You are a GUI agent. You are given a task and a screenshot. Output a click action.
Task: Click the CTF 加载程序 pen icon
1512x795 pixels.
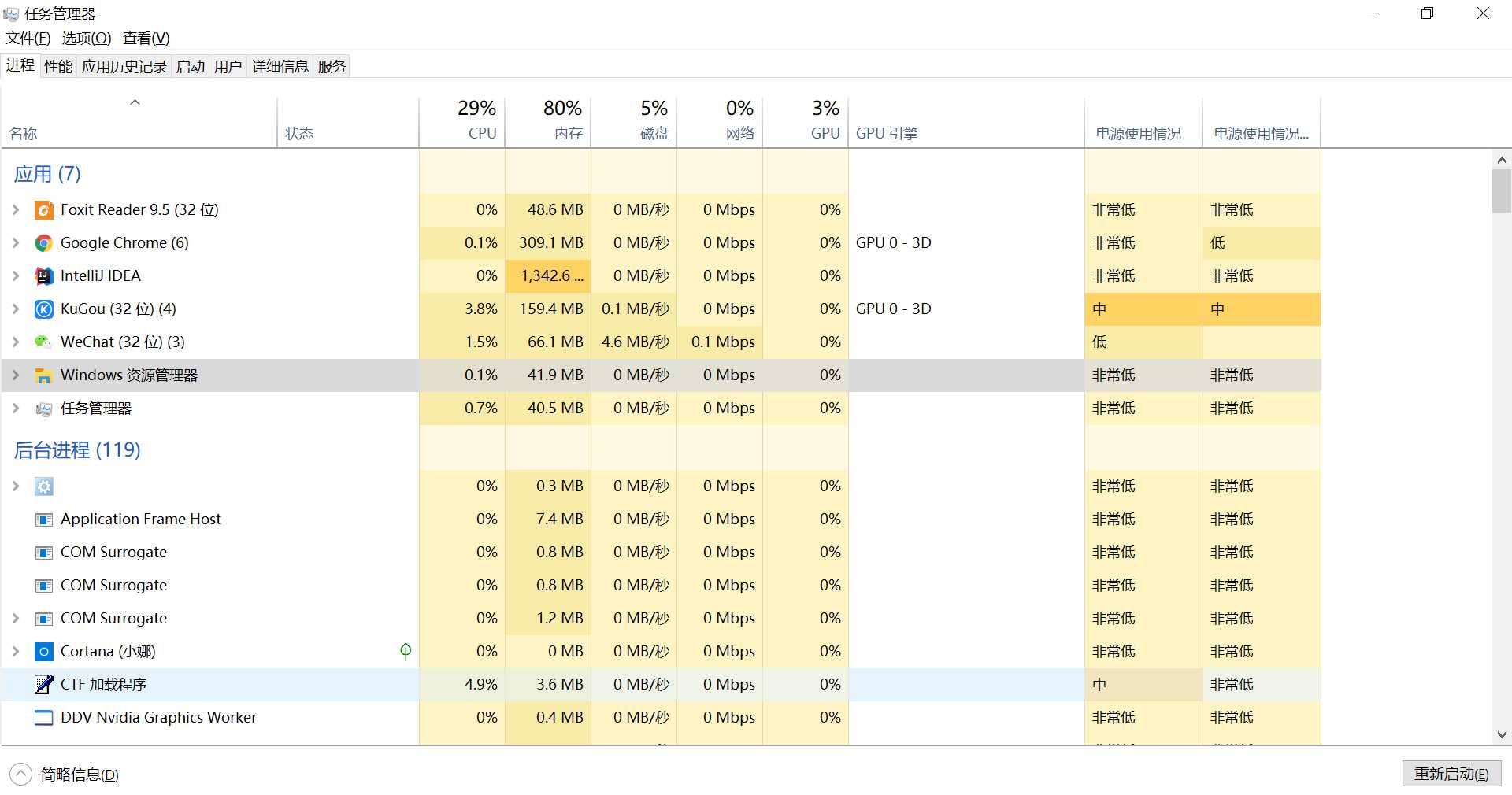44,685
